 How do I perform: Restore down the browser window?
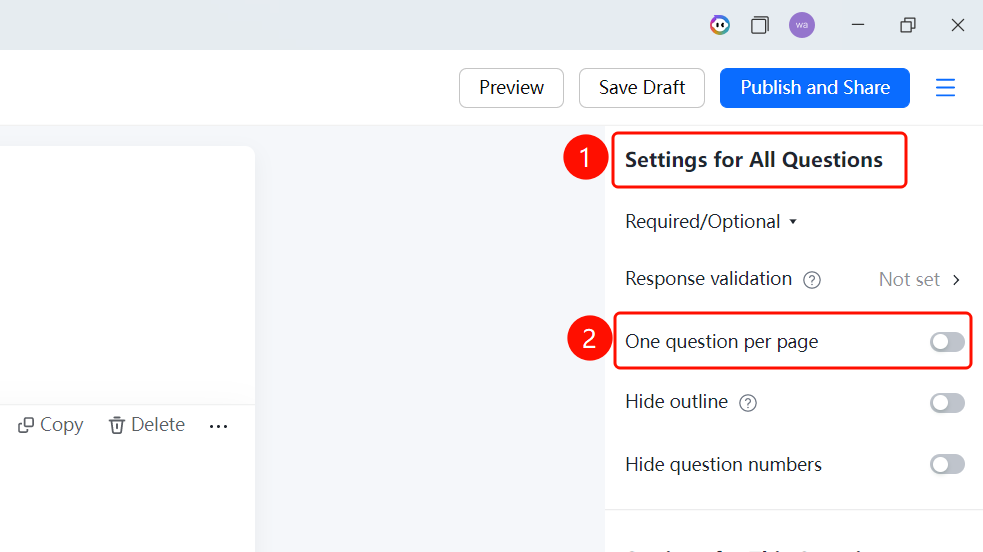908,25
